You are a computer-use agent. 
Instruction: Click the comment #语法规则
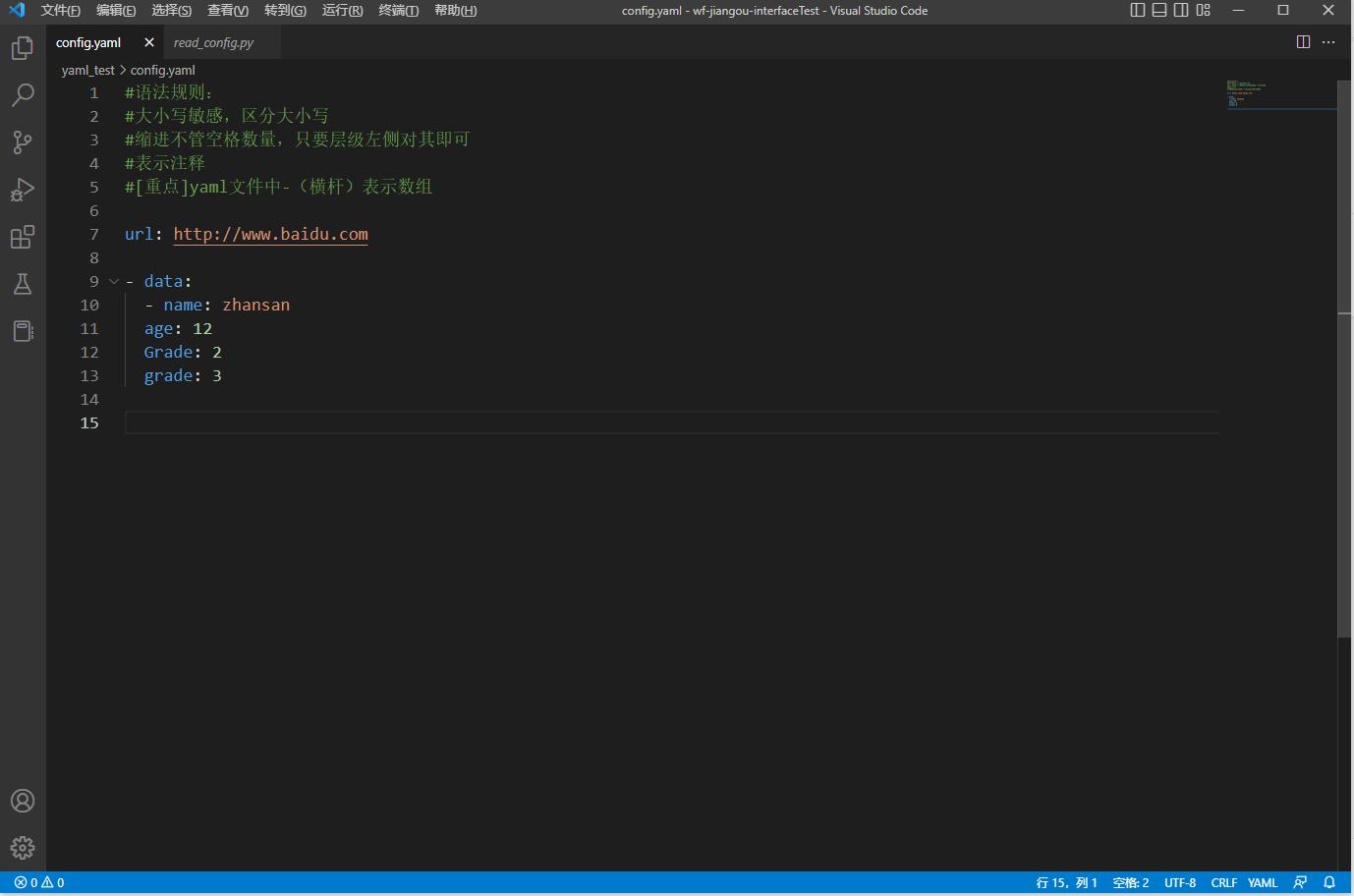click(x=169, y=92)
